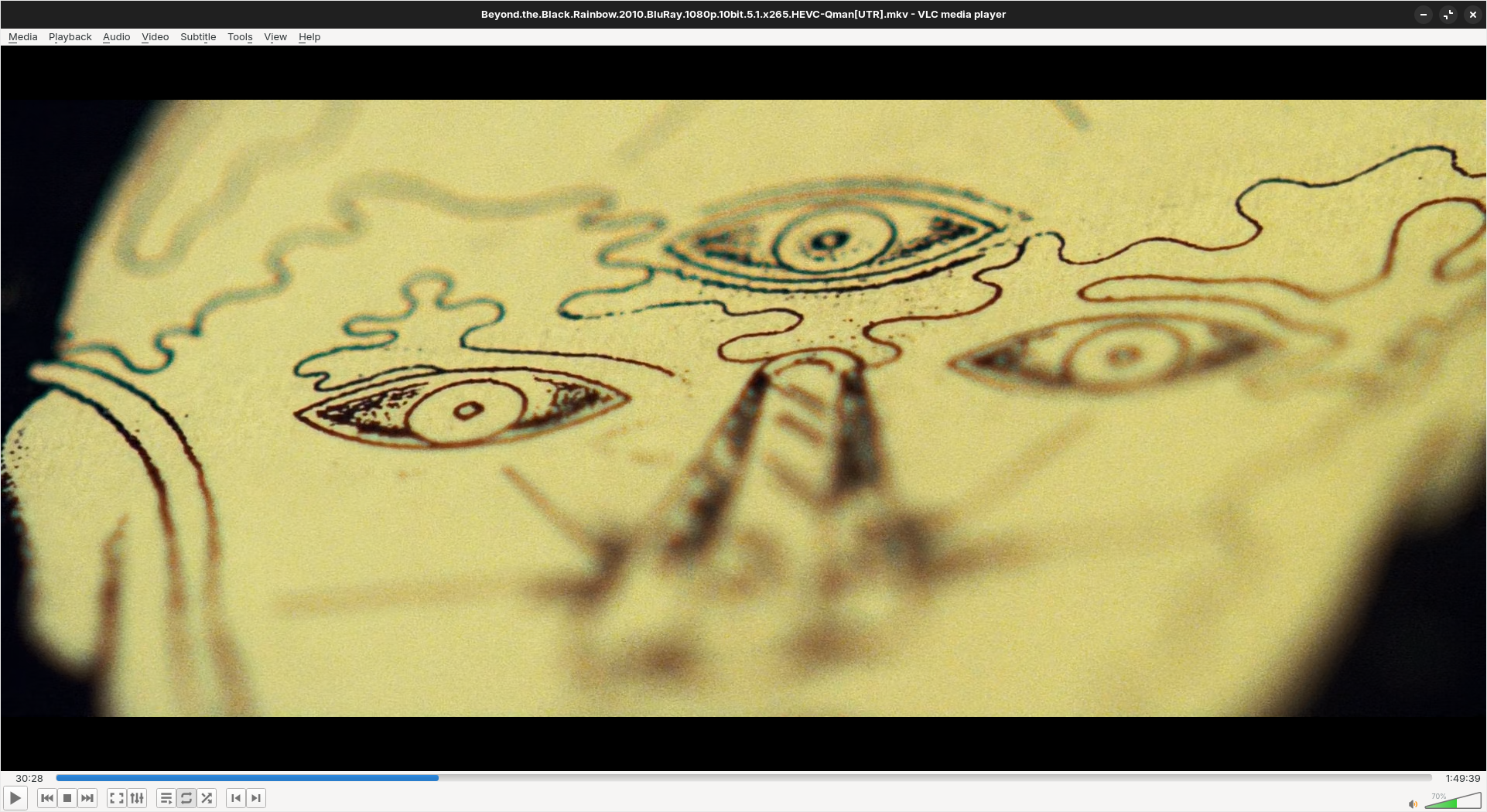Viewport: 1487px width, 812px height.
Task: Click the 30:28 elapsed time label
Action: click(x=29, y=779)
